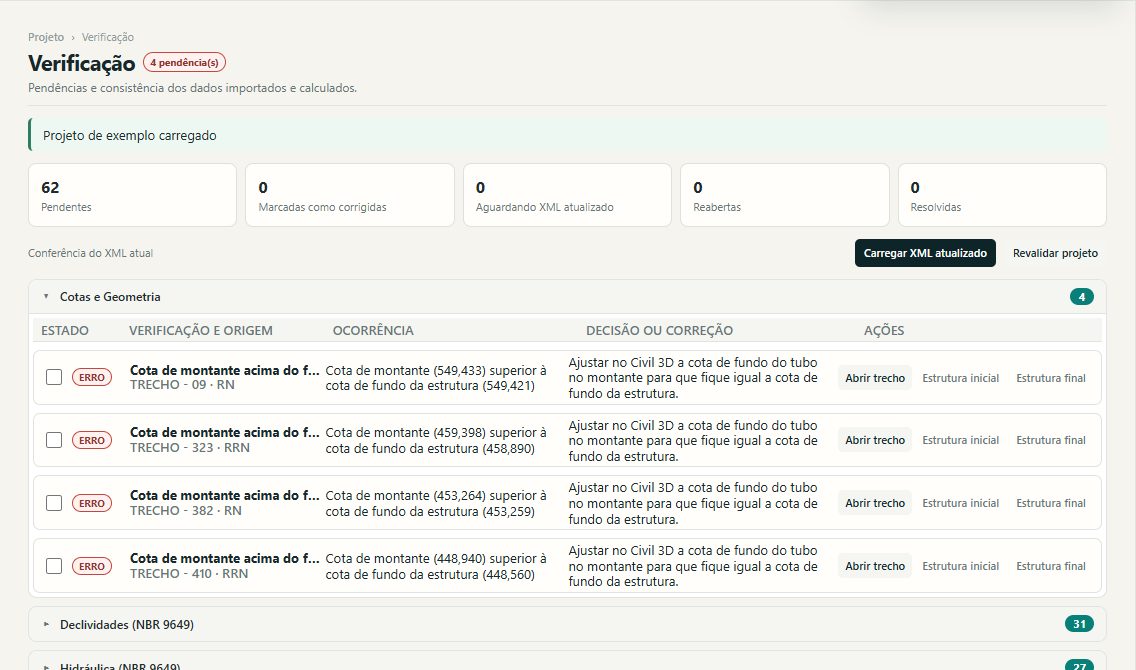This screenshot has width=1136, height=670.
Task: Click Projeto de exemplo carregado notice
Action: tap(567, 135)
